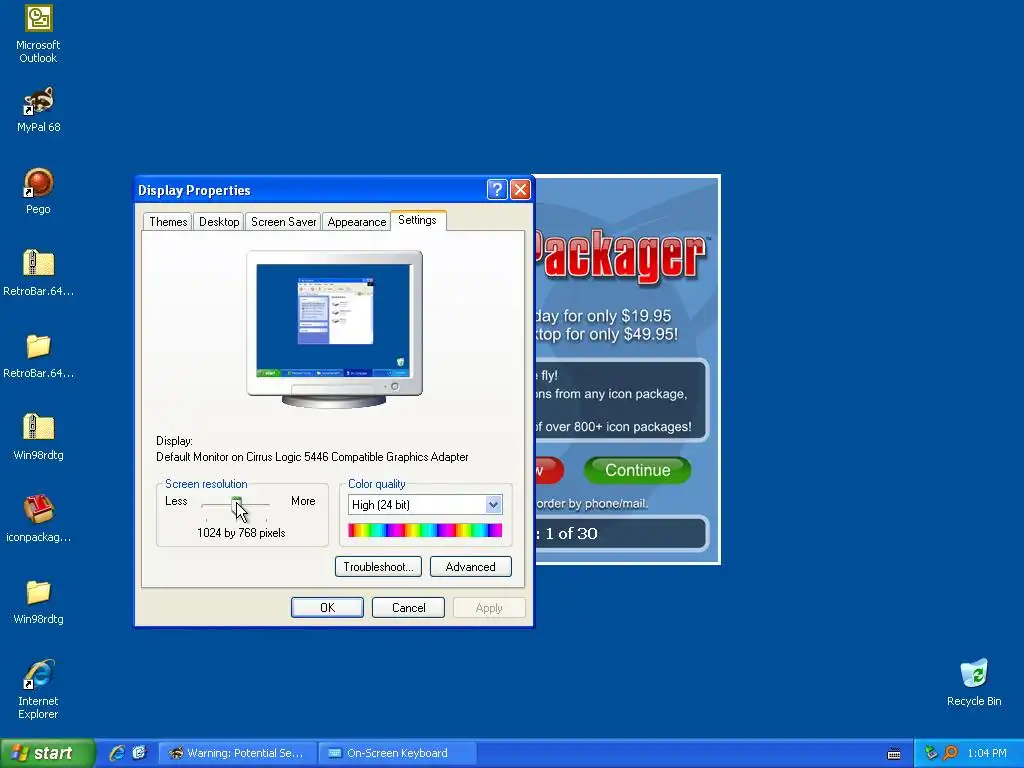Switch to On-Screen Keyboard taskbar button
Screen dimensions: 1024x768
397,753
